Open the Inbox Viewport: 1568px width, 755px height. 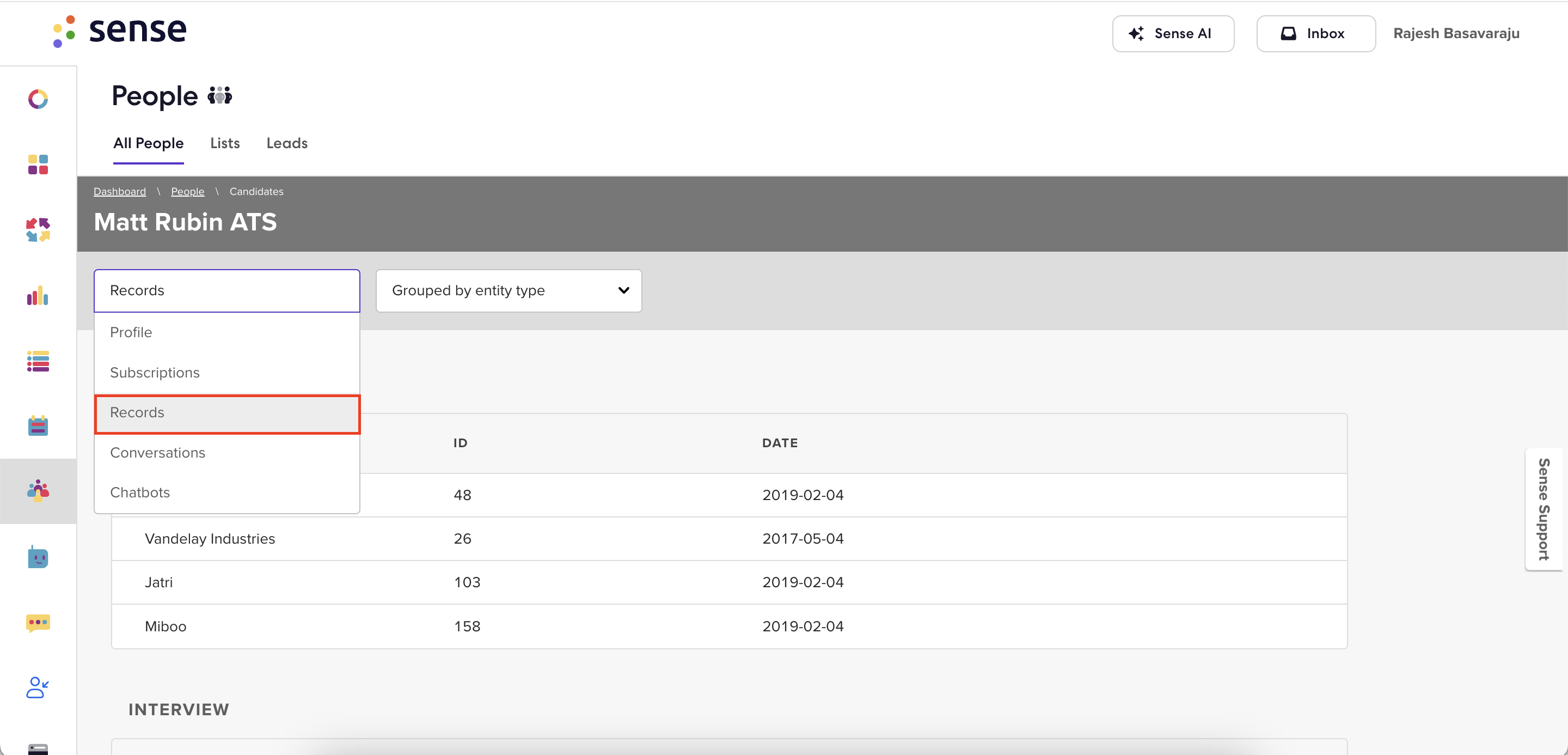click(1316, 33)
